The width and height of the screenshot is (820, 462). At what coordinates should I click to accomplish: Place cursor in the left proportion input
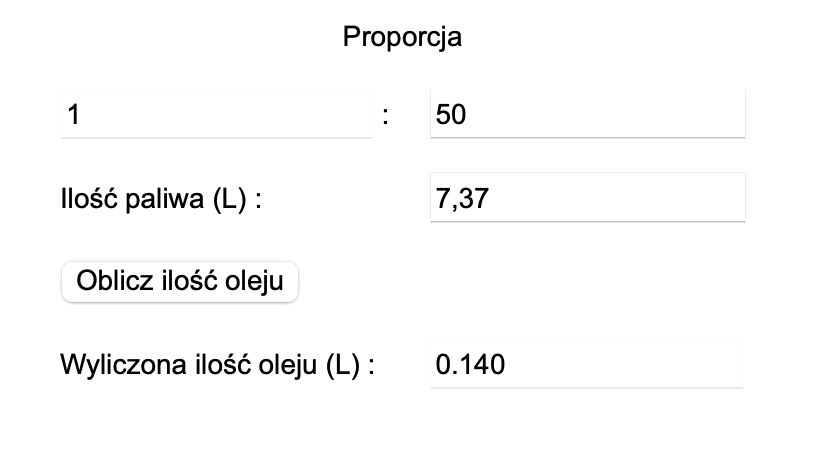tap(216, 115)
